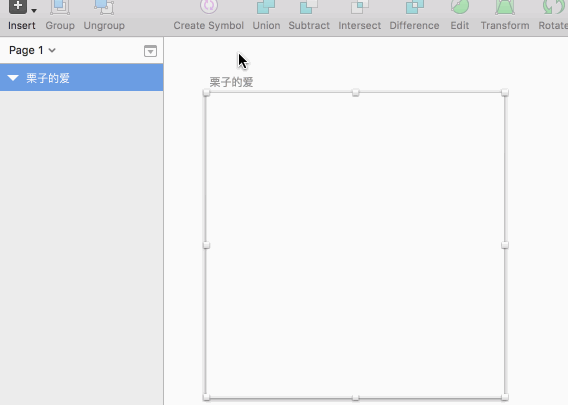568x405 pixels.
Task: Toggle the pages list collapse button
Action: point(150,51)
